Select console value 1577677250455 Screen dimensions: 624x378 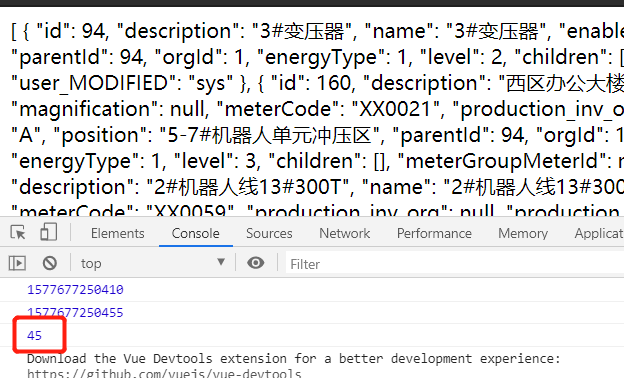click(x=75, y=312)
